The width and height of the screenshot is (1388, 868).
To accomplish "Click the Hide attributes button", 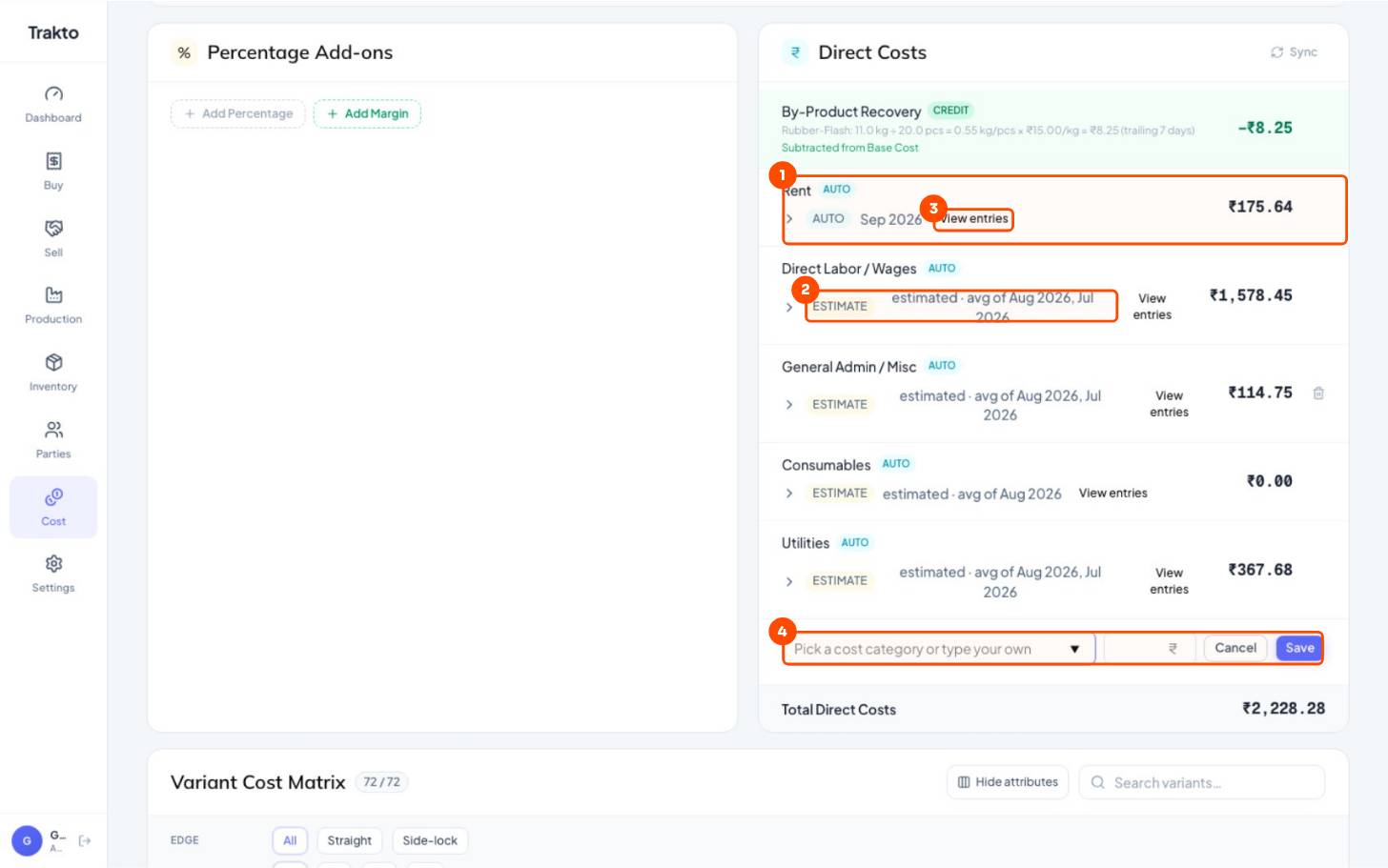I will (1008, 782).
